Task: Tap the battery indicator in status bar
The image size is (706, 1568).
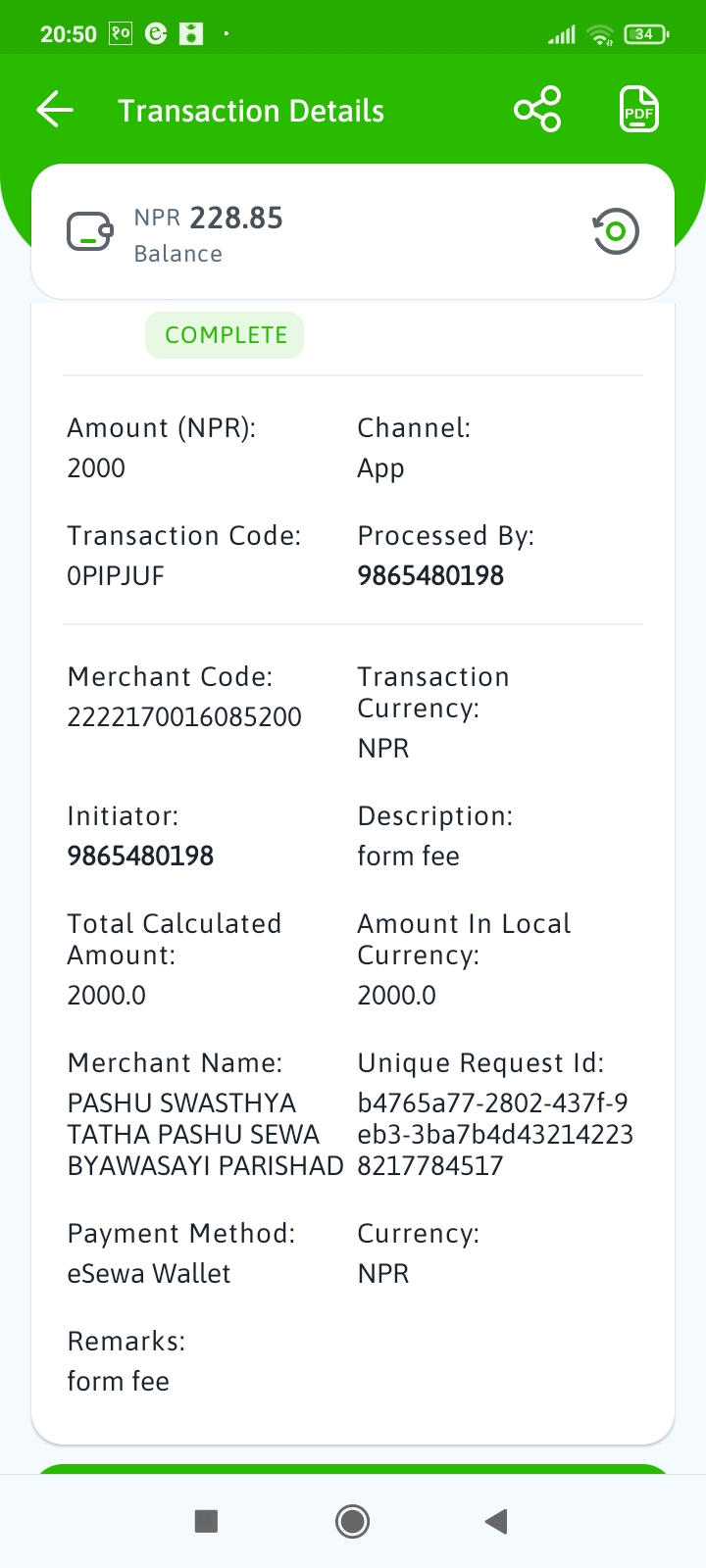Action: click(x=645, y=34)
